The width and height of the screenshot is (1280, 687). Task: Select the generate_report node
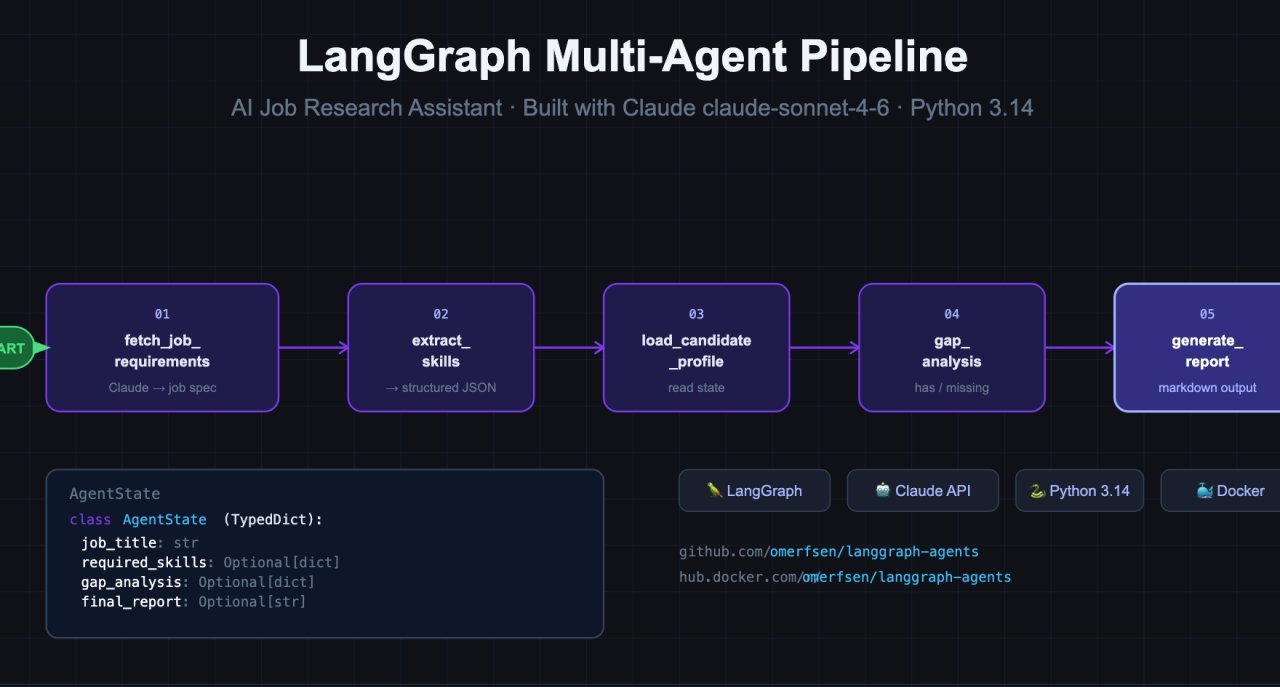1198,347
